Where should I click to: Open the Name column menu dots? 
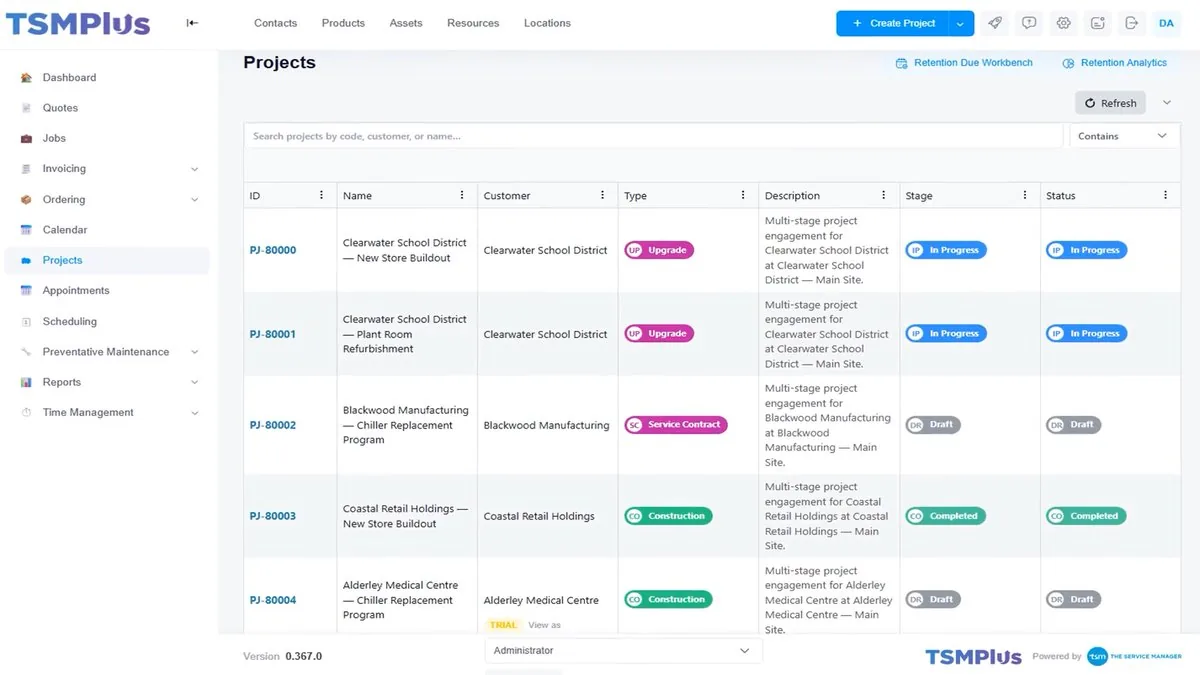click(462, 195)
